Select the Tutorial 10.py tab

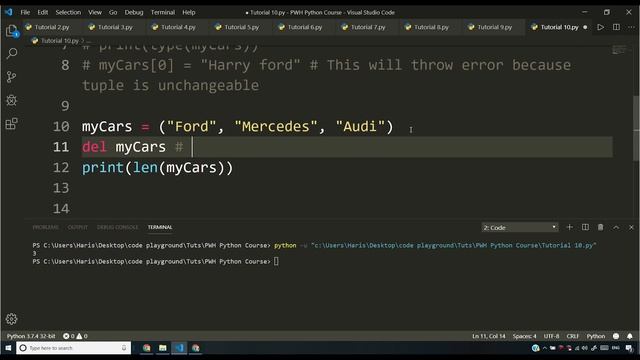pyautogui.click(x=559, y=27)
